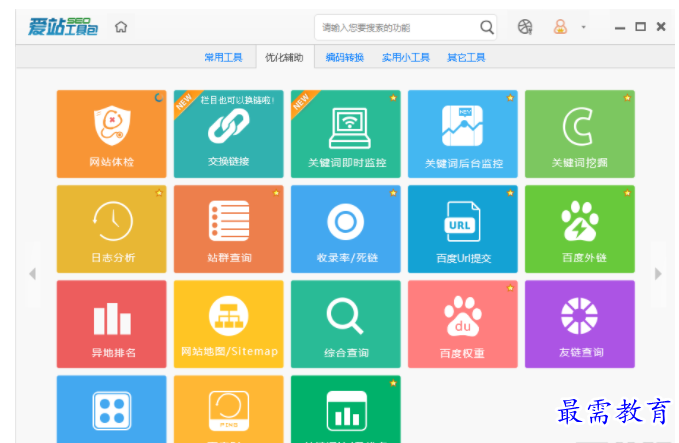Launch the 异地排名 tool

tap(111, 324)
